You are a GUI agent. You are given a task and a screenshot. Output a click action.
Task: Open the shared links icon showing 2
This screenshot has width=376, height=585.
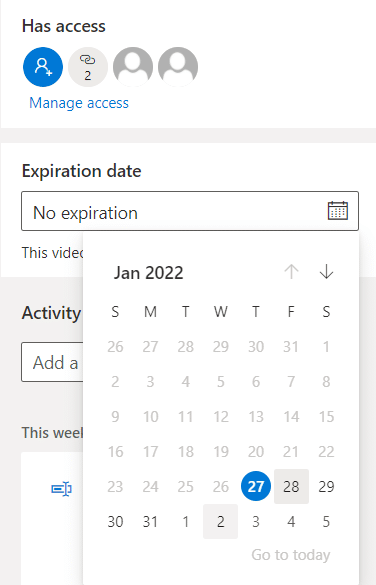click(88, 67)
